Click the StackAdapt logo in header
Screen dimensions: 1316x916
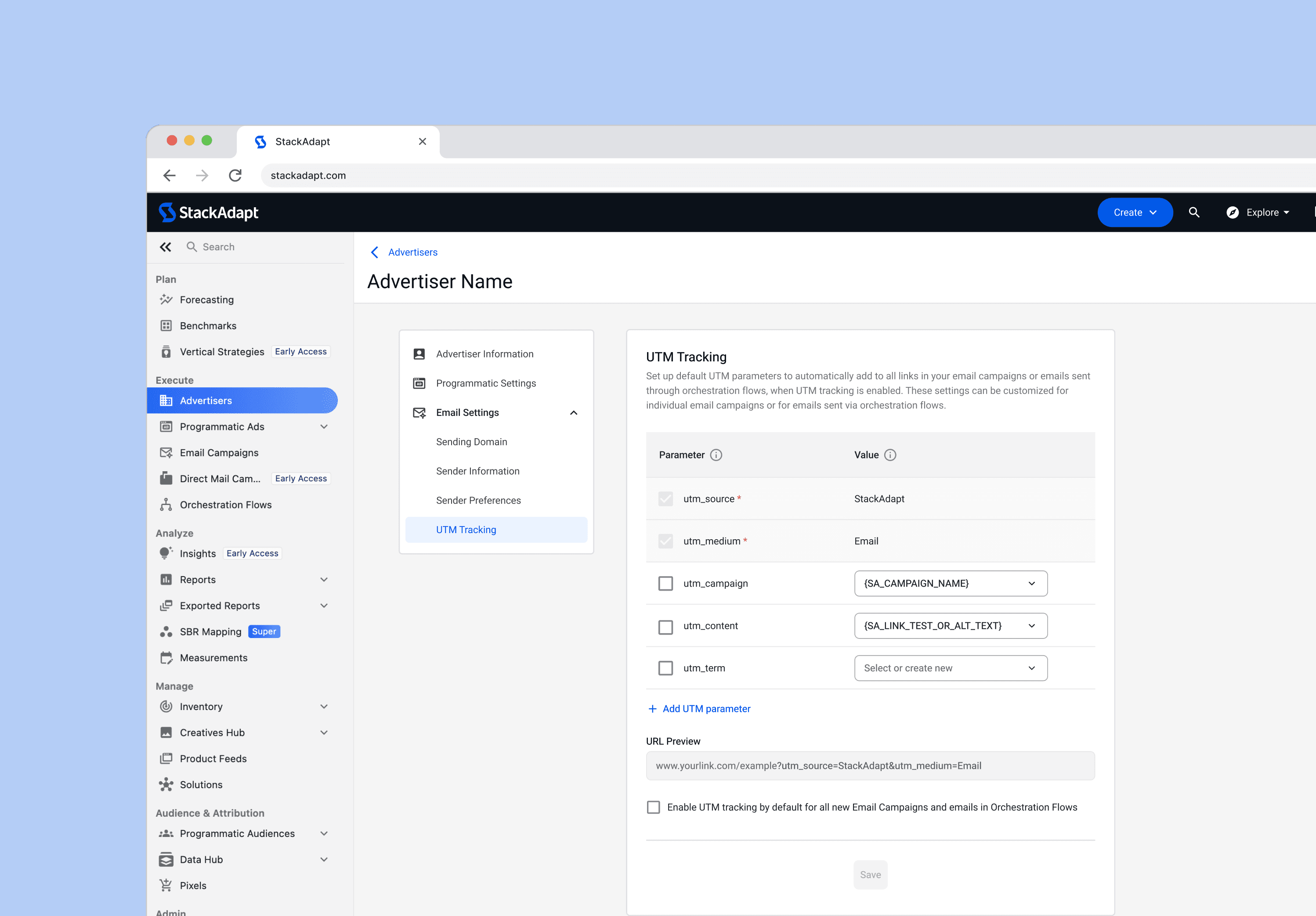click(x=209, y=213)
